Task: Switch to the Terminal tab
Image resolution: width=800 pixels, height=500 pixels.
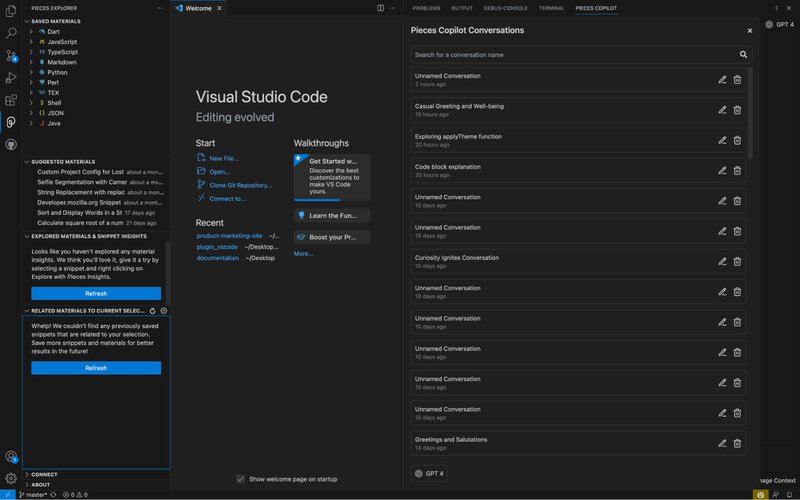Action: [552, 8]
